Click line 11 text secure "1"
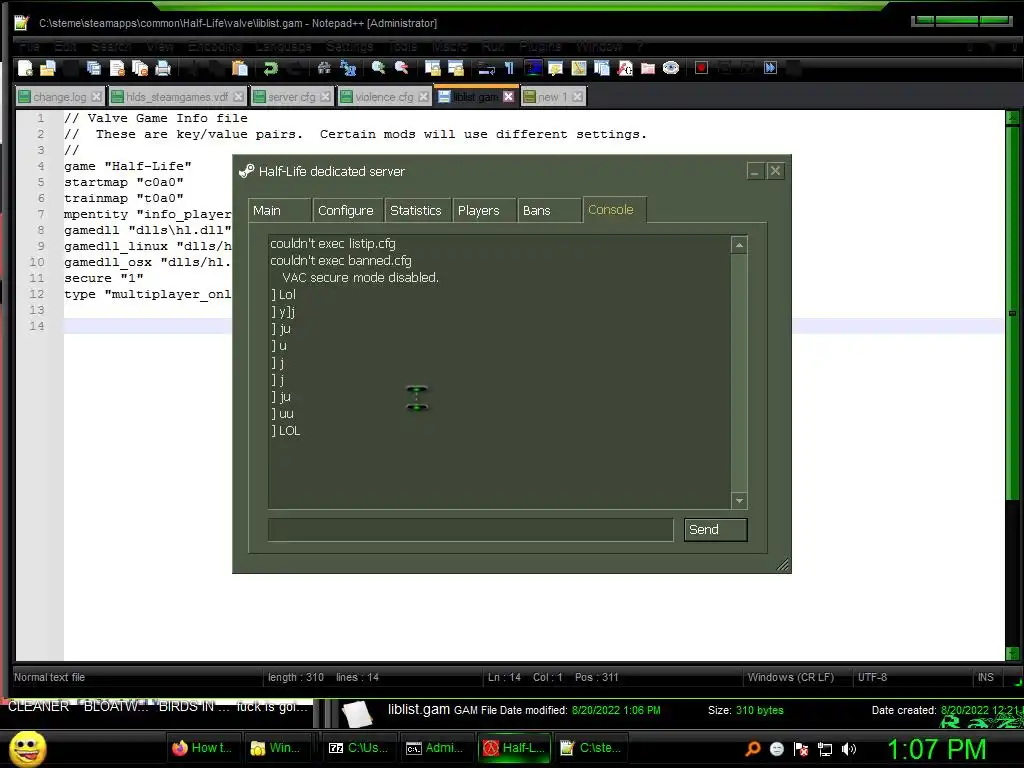1024x768 pixels. pos(104,278)
